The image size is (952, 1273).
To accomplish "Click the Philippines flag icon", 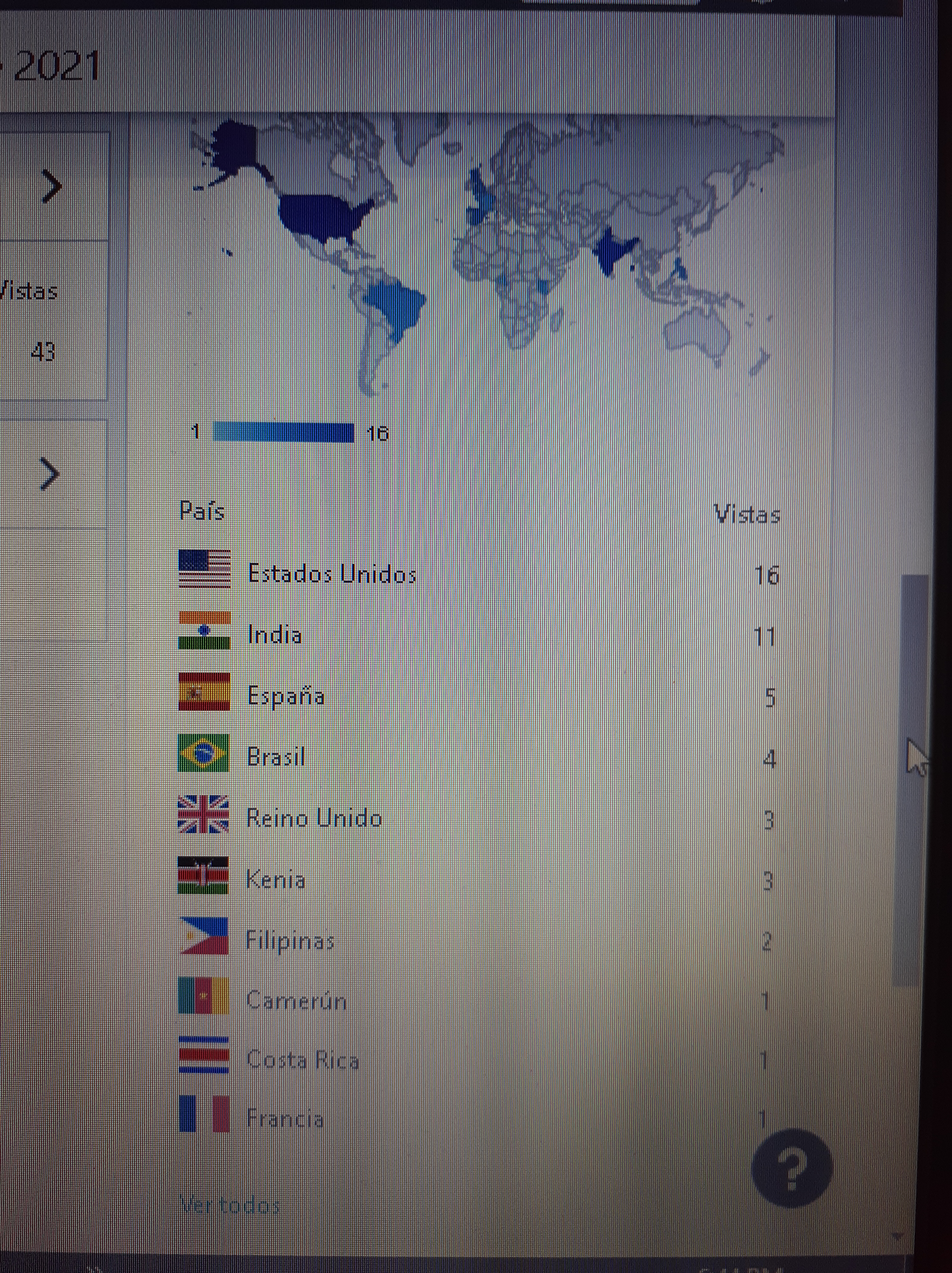I will 204,936.
